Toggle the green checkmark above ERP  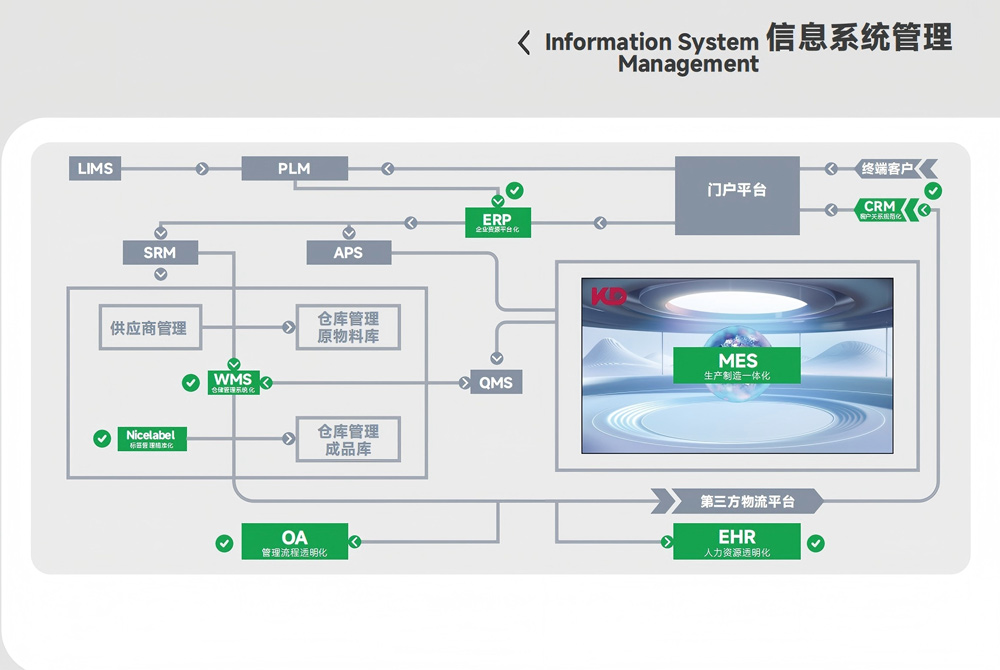[x=515, y=190]
